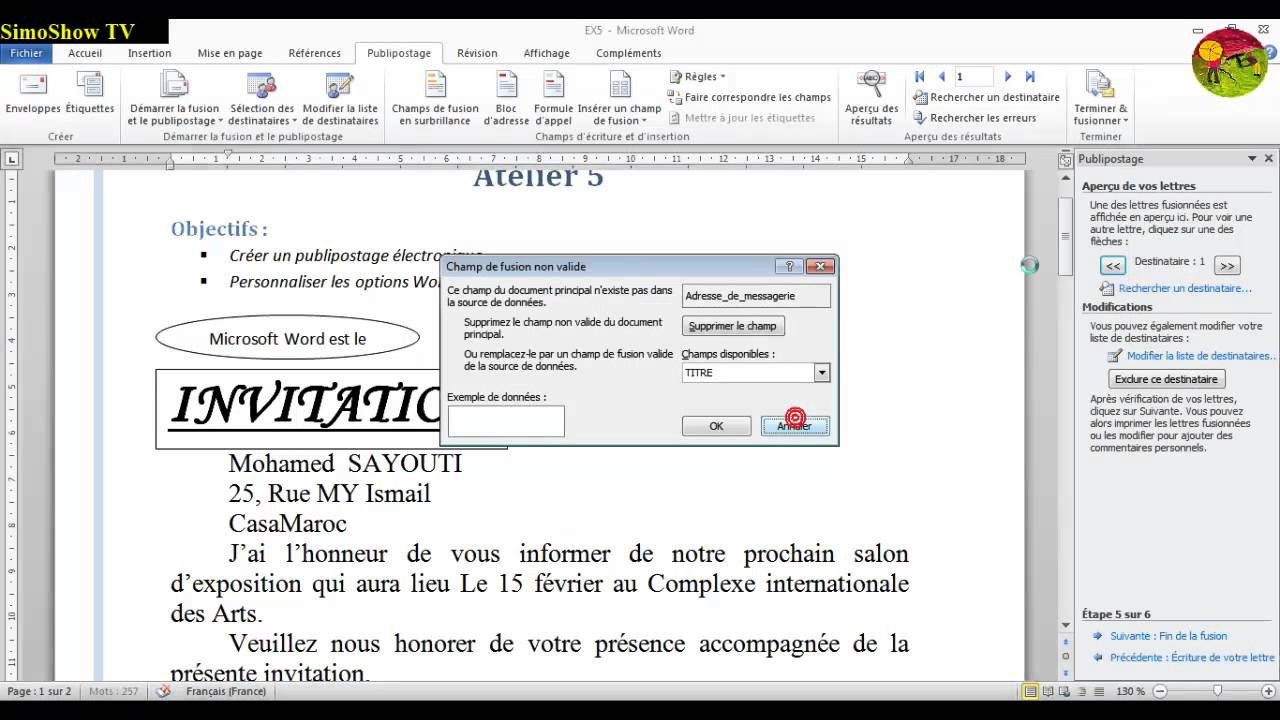Expand the Règles menu
The width and height of the screenshot is (1280, 720).
(x=696, y=76)
